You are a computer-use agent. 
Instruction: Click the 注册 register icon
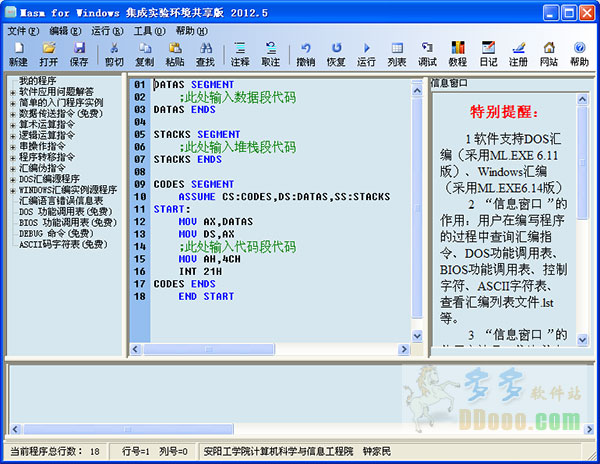[518, 54]
